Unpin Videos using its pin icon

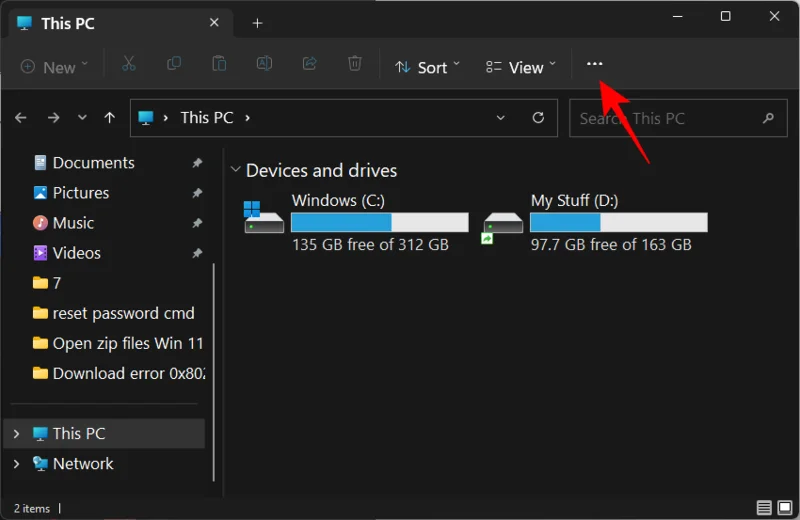[x=197, y=254]
